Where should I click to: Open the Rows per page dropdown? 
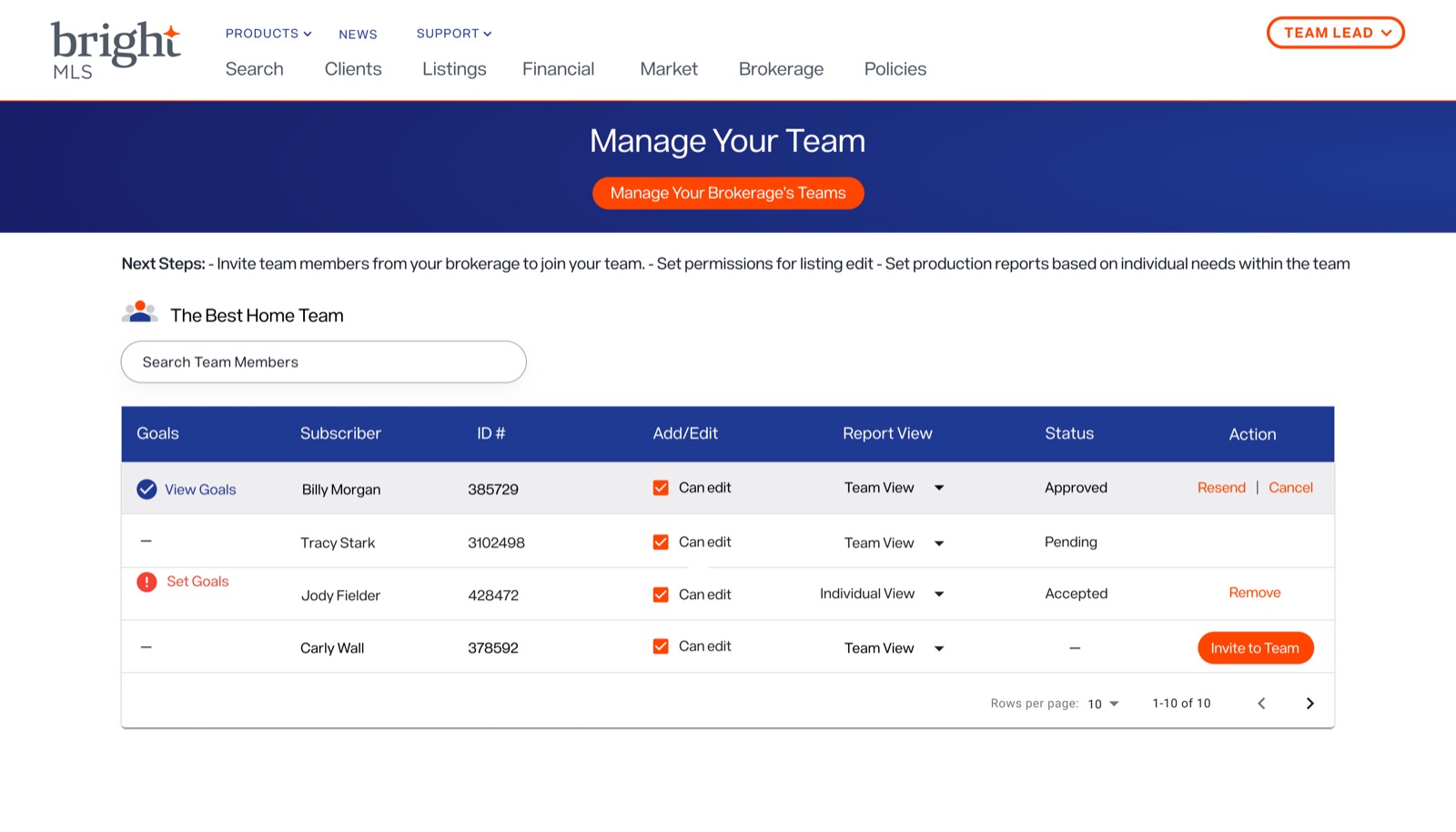coord(1104,703)
